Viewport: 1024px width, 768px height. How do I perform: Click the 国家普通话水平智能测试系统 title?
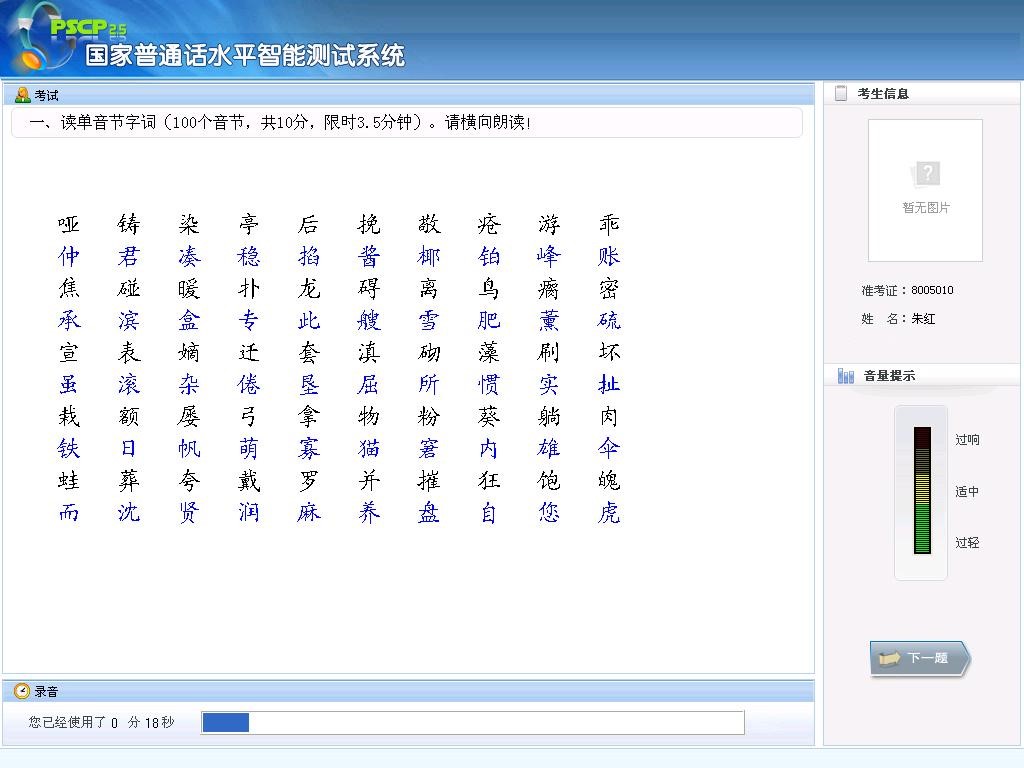pyautogui.click(x=245, y=55)
